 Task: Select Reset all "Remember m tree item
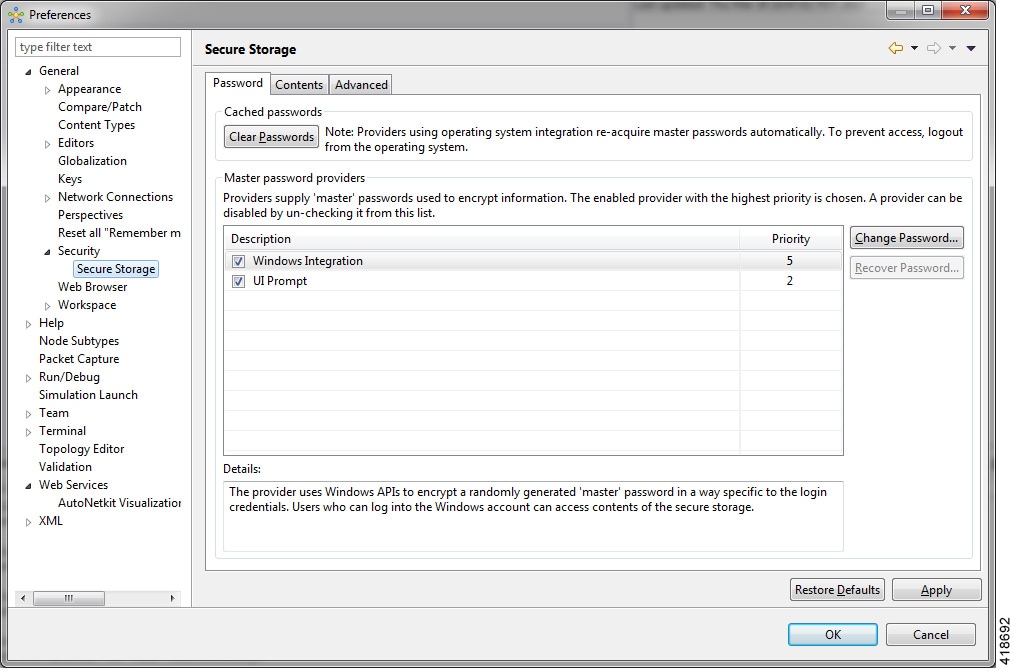point(120,233)
